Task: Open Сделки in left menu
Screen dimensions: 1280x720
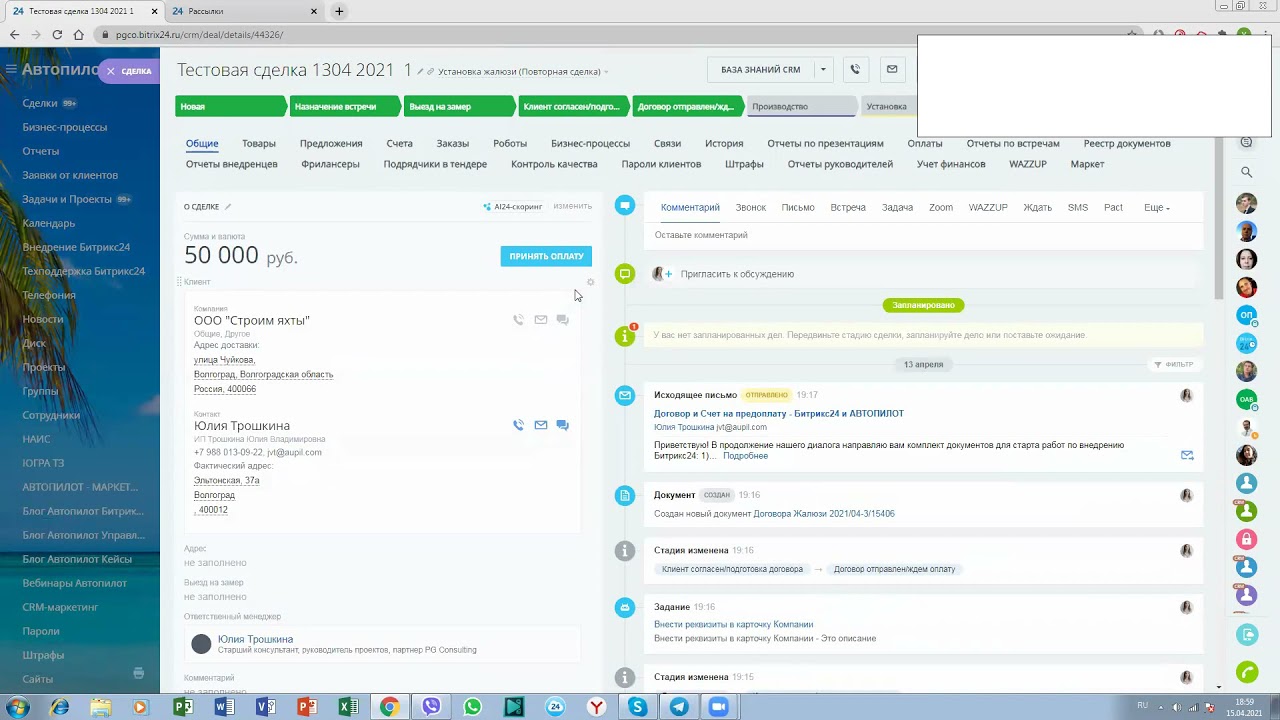Action: (x=40, y=103)
